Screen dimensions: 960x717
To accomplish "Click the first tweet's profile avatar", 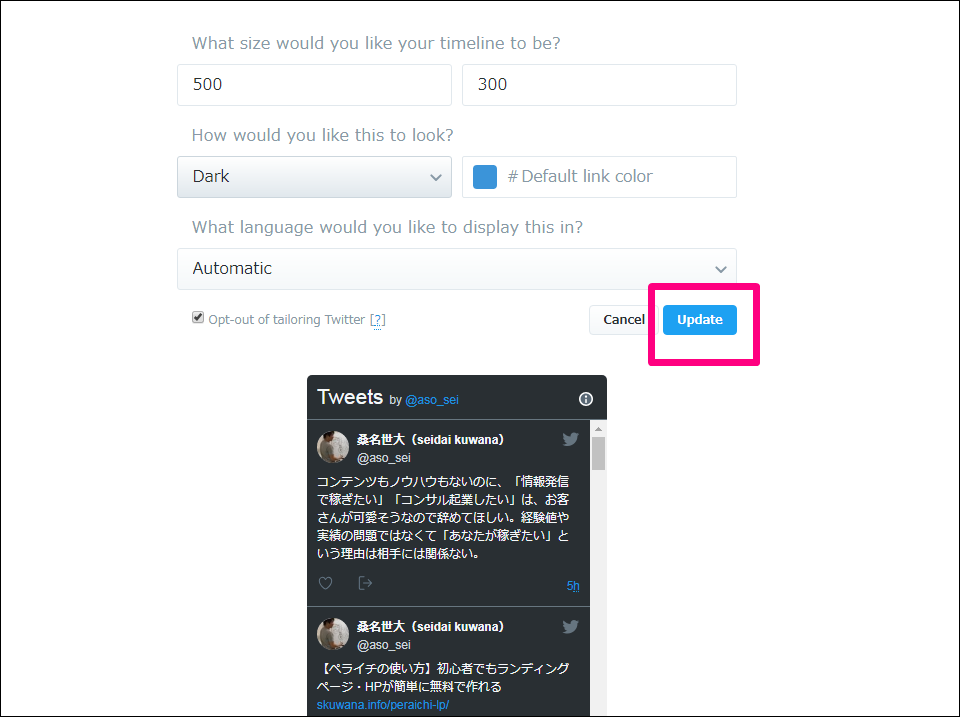I will (x=332, y=447).
